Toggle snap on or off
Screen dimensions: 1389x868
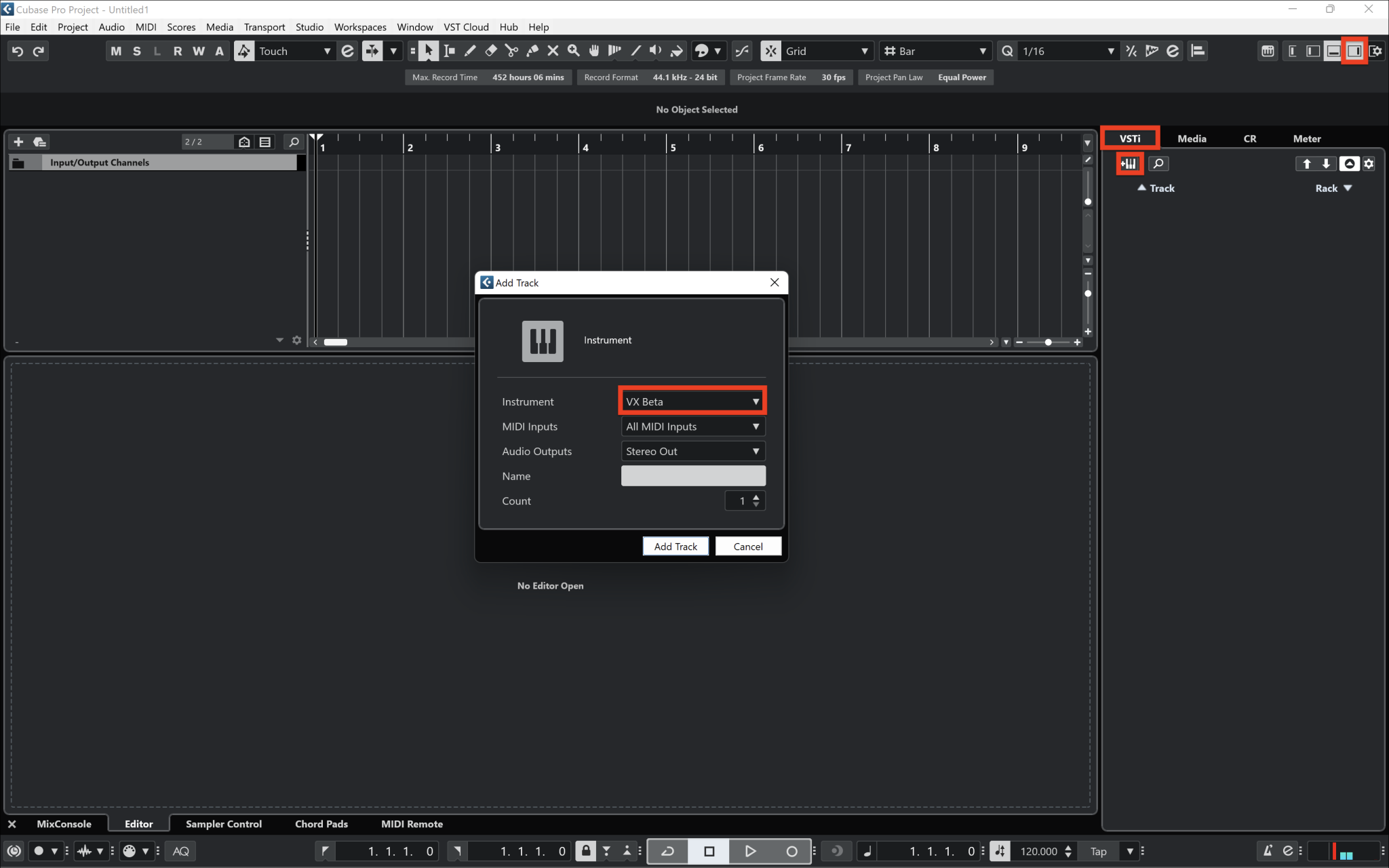coord(771,51)
